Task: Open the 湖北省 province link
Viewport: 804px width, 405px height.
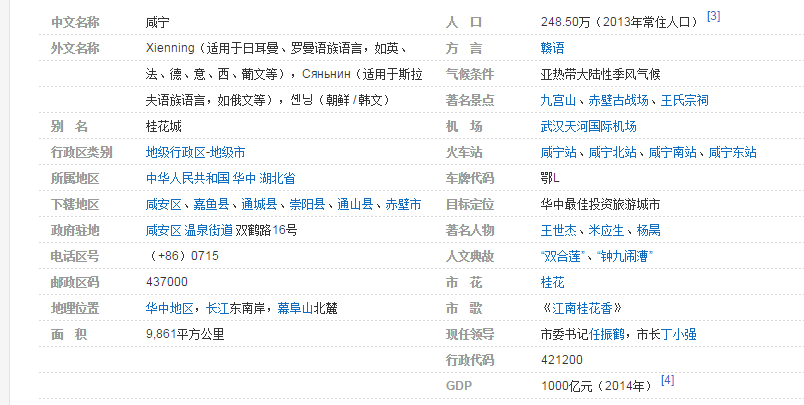Action: click(x=277, y=178)
